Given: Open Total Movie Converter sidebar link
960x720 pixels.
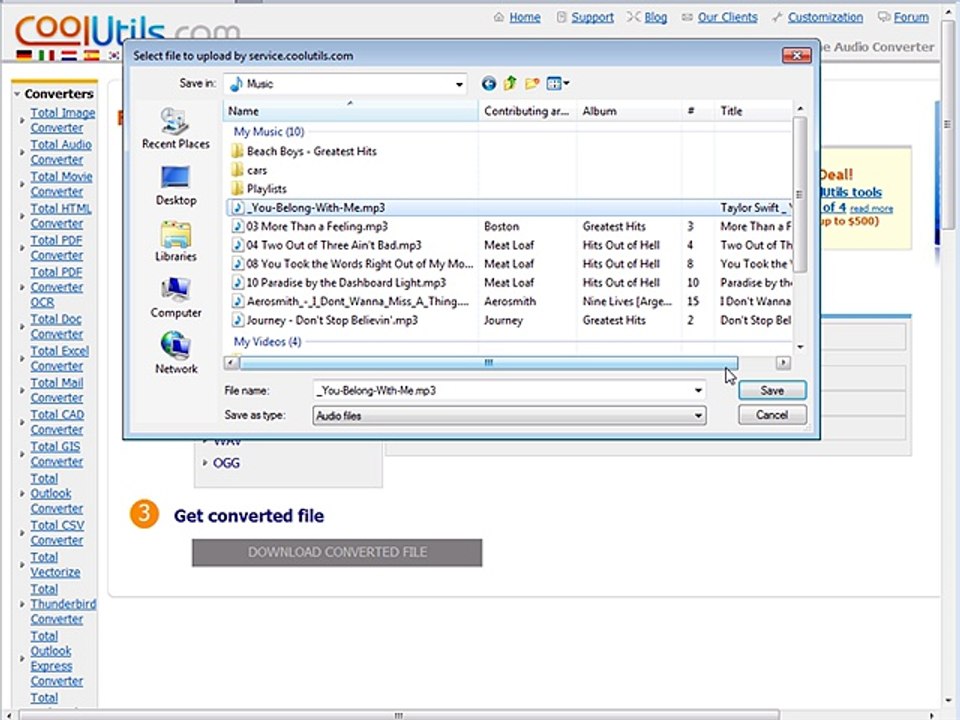Looking at the screenshot, I should (61, 184).
